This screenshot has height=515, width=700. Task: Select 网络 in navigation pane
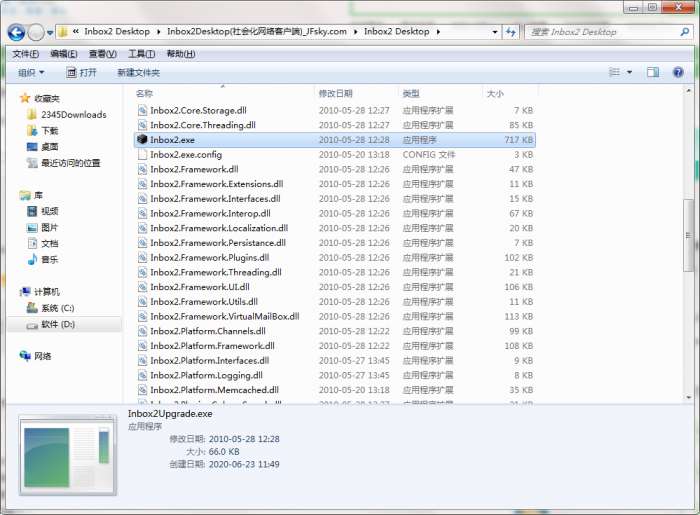42,356
